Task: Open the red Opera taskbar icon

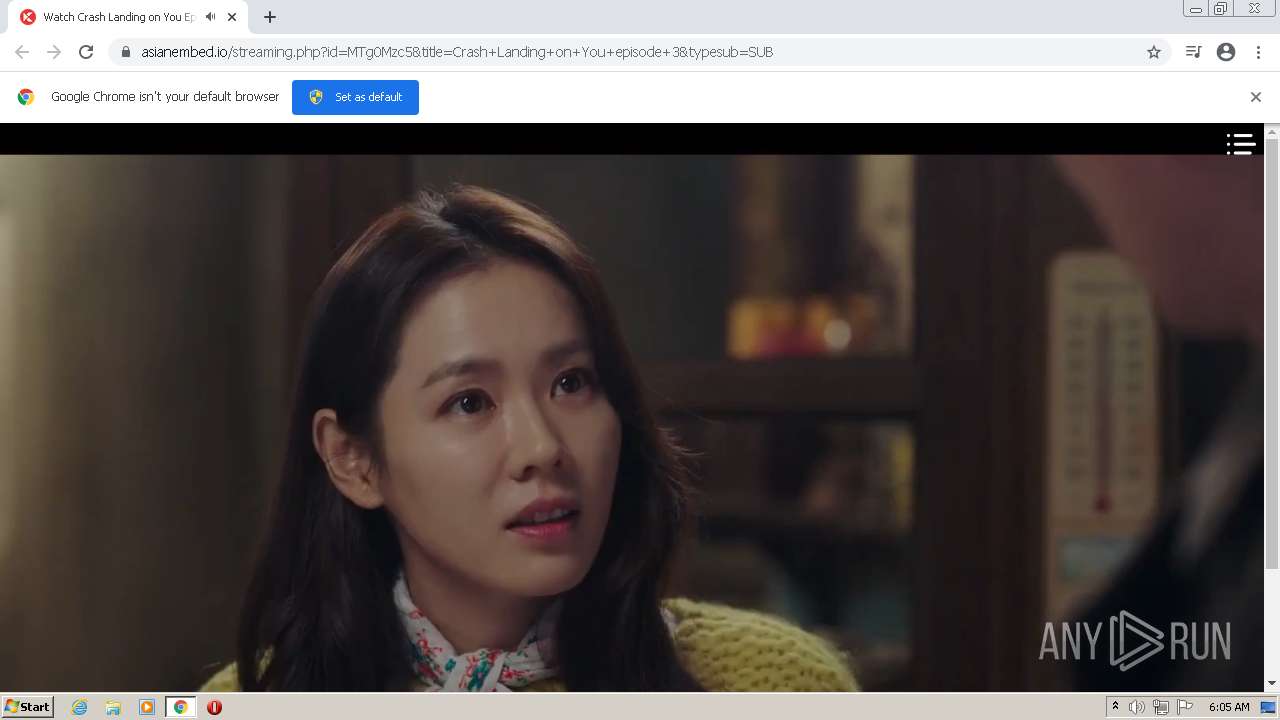Action: tap(214, 707)
